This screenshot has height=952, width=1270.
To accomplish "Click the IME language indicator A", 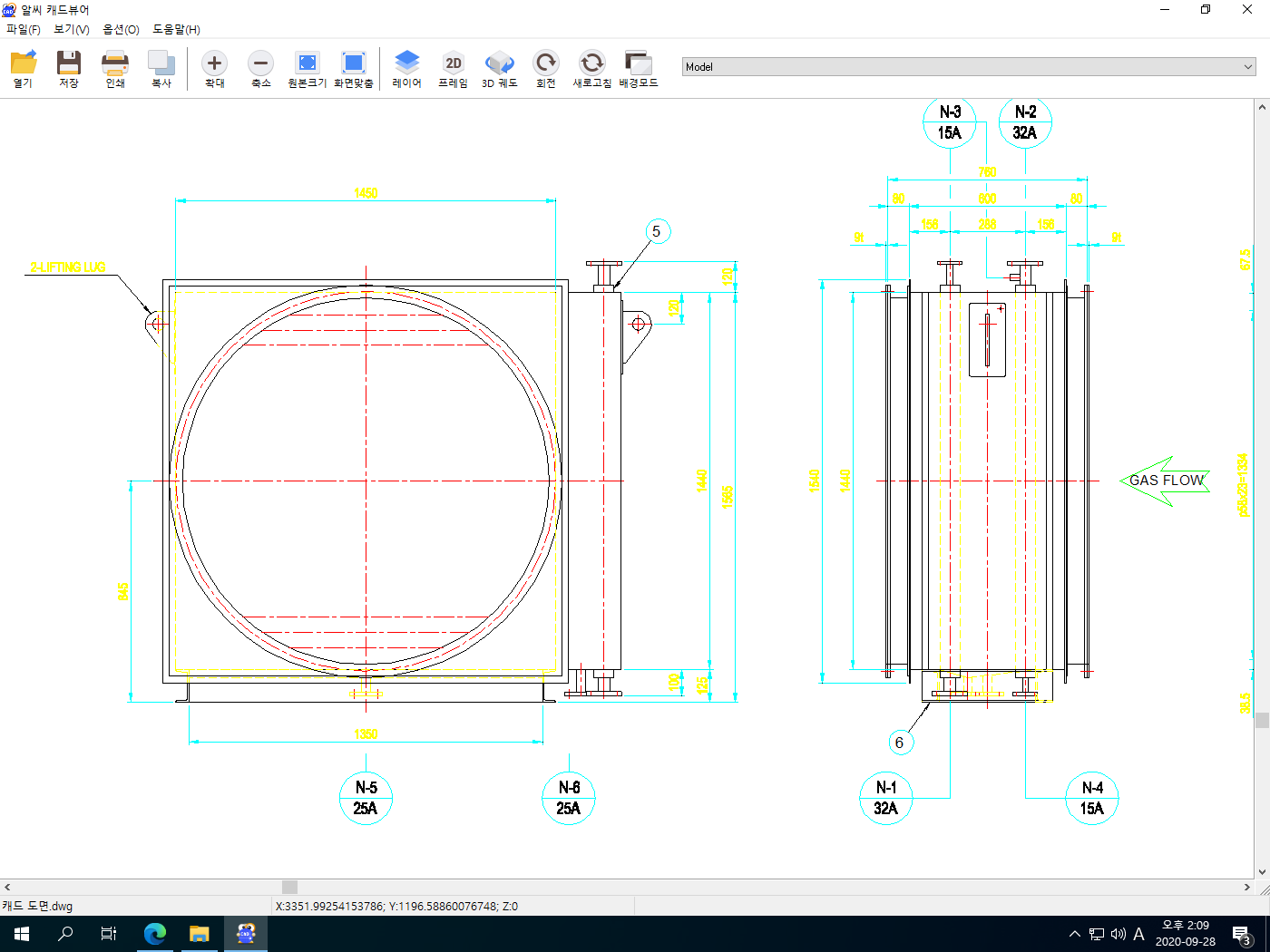I will tap(1139, 934).
